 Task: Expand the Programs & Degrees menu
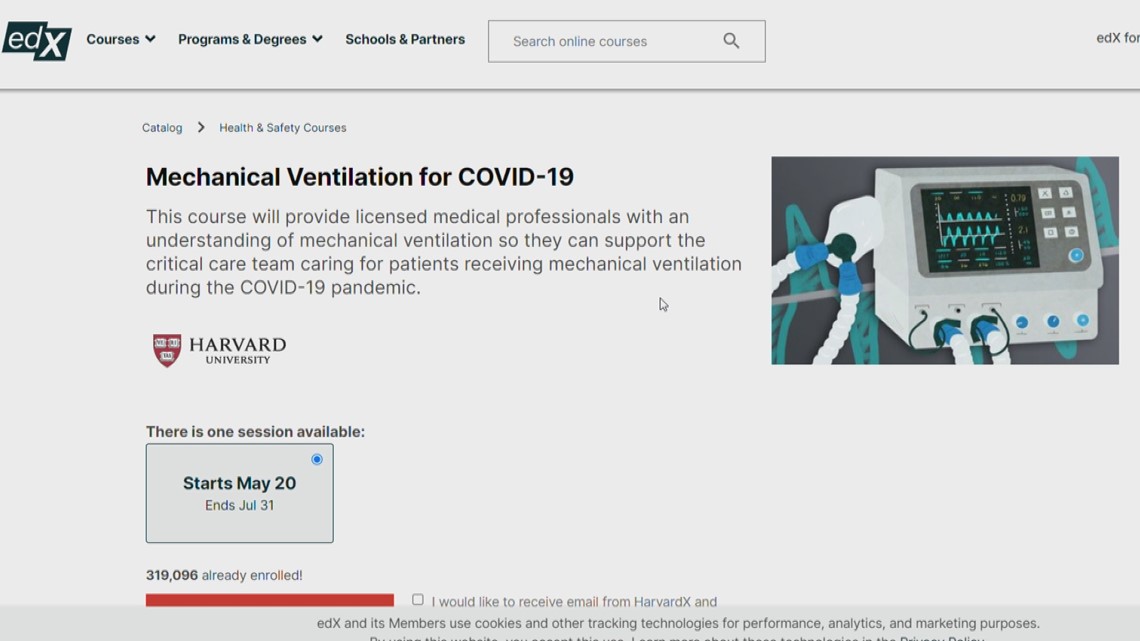click(x=250, y=39)
